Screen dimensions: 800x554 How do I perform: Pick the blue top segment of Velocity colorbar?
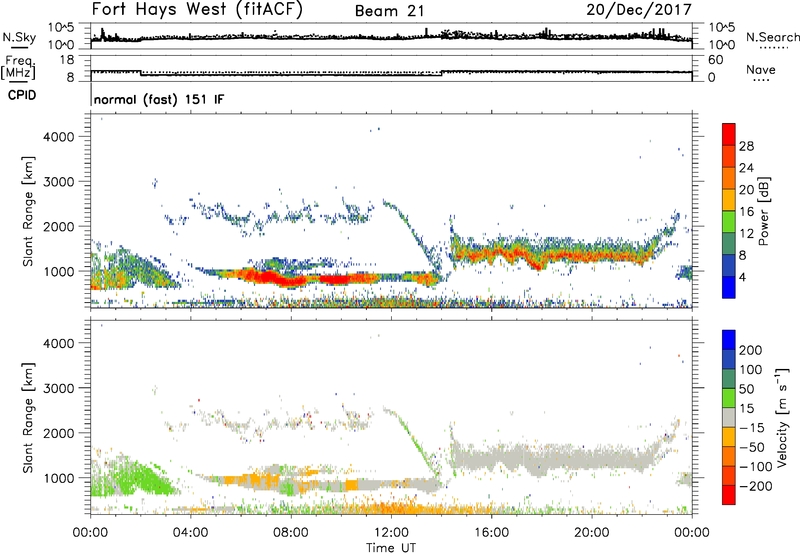[x=729, y=340]
